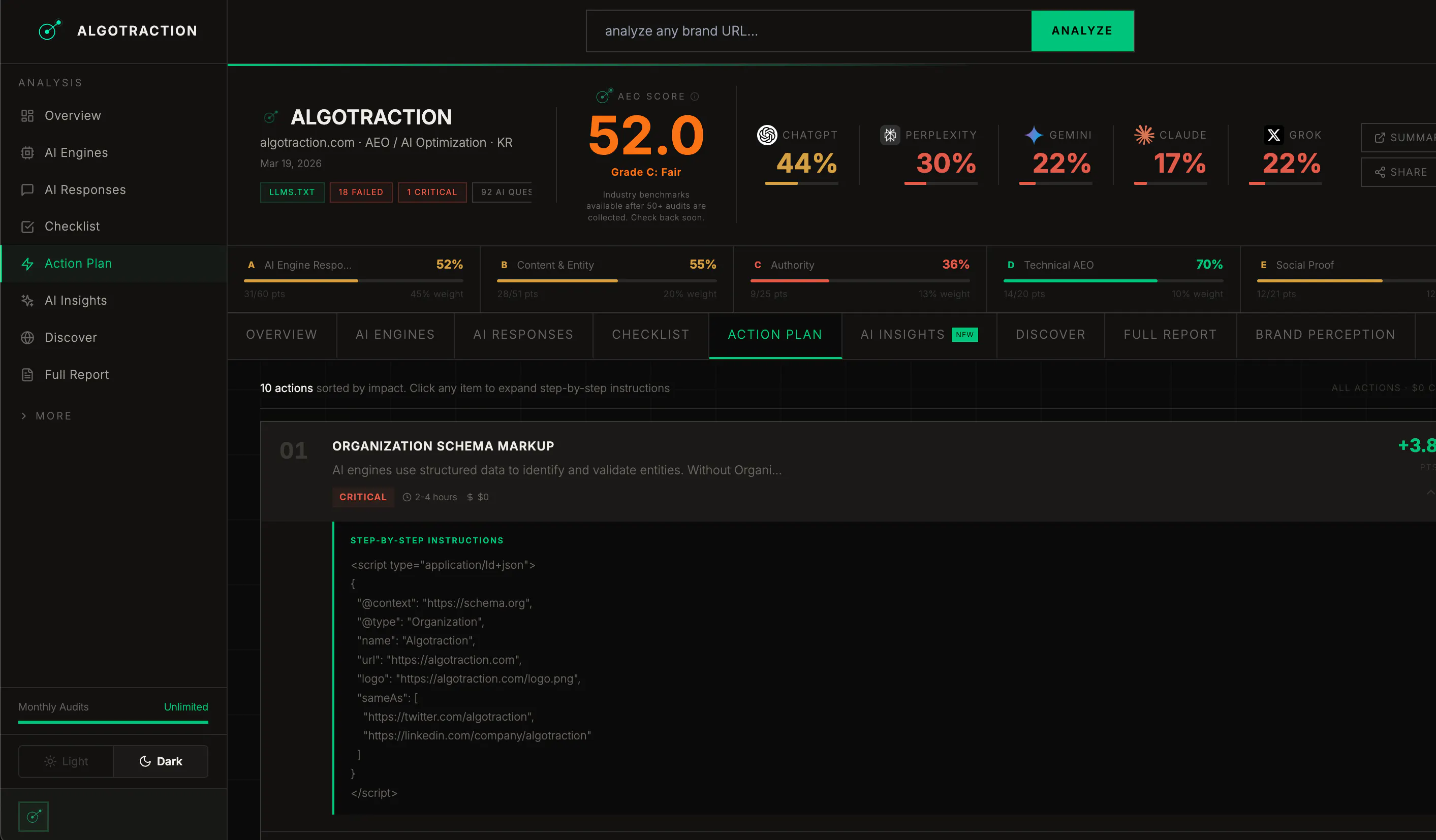Open Full Report via its document icon
This screenshot has width=1436, height=840.
(x=27, y=375)
